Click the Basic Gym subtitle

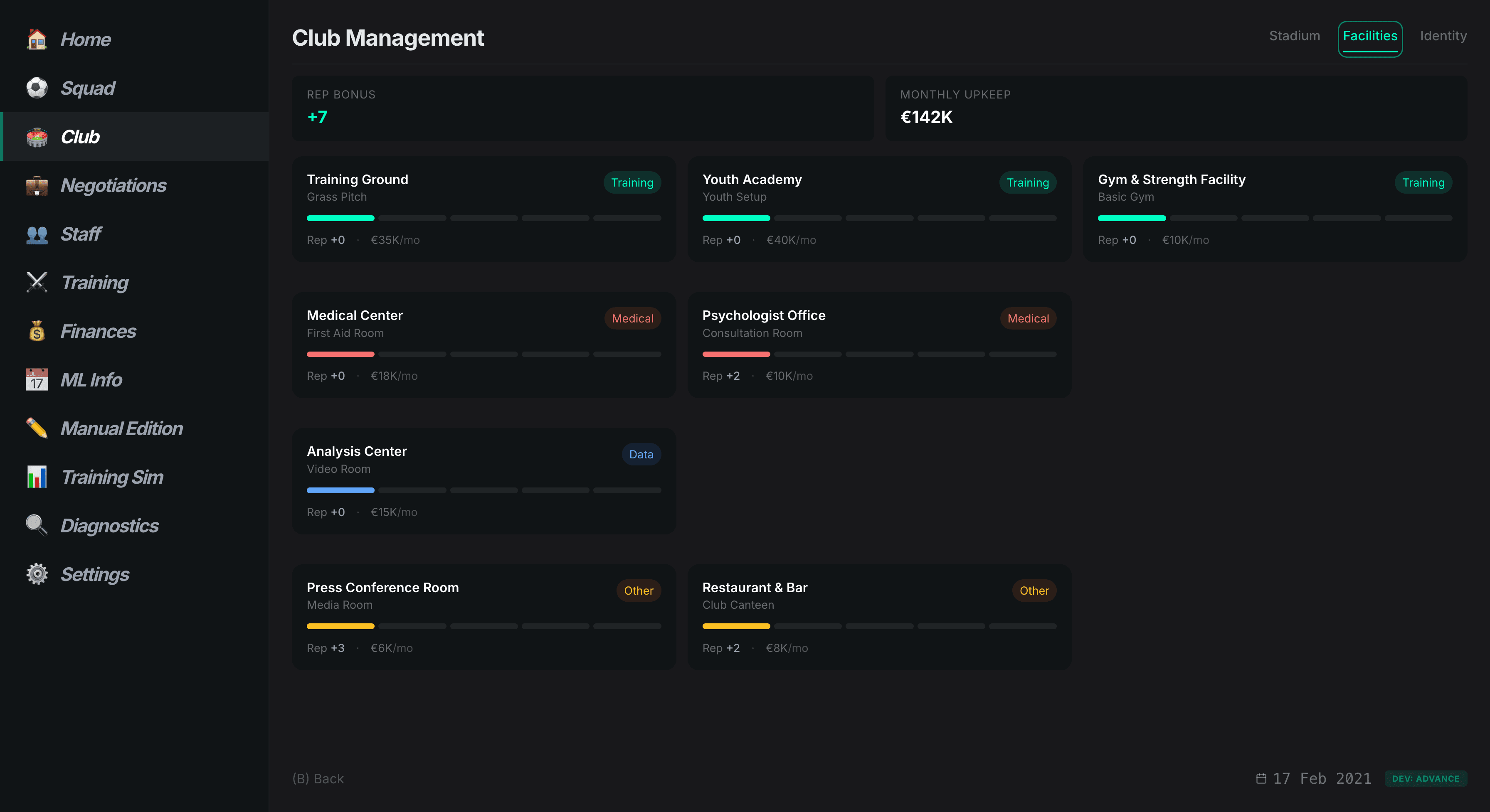1125,197
